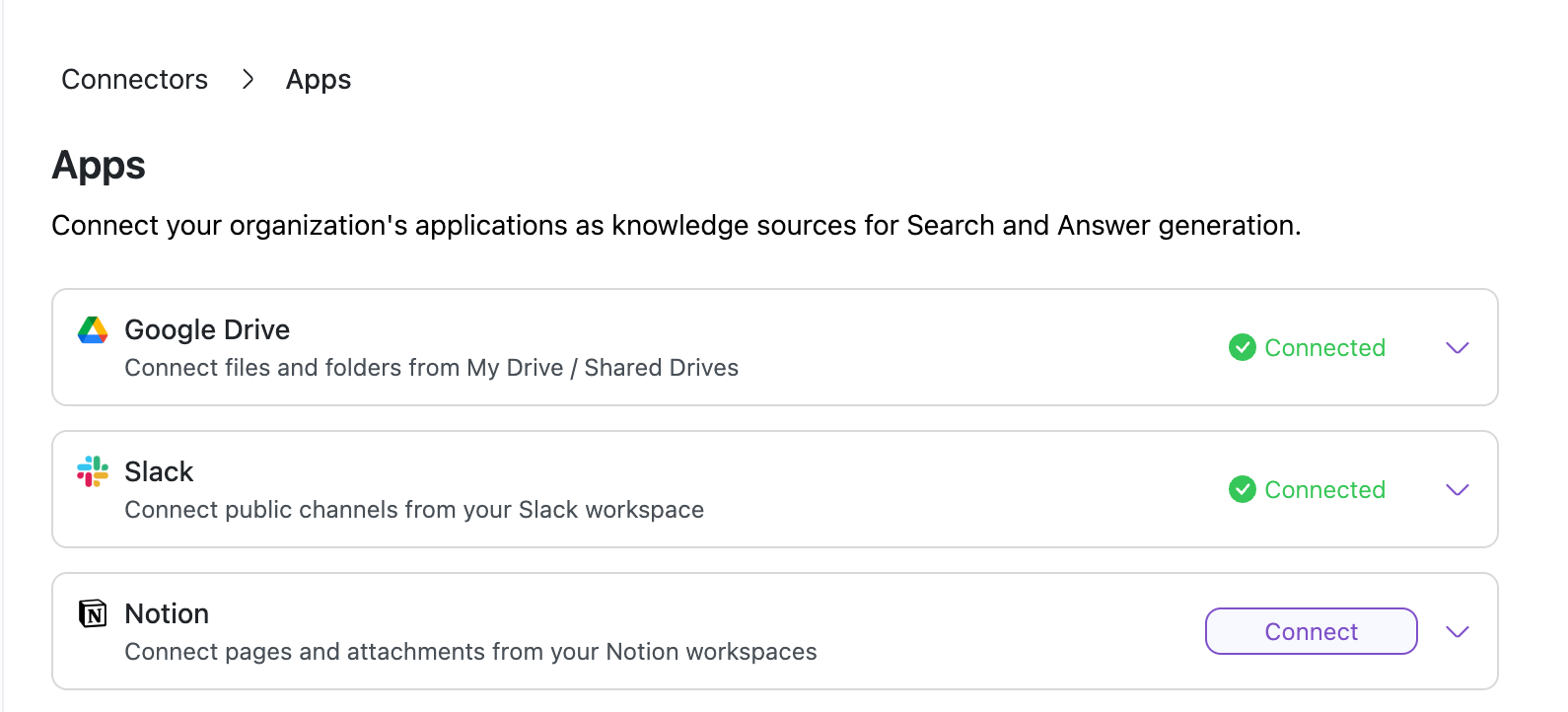1568x712 pixels.
Task: Click the Google Drive Connected status label
Action: tap(1324, 347)
